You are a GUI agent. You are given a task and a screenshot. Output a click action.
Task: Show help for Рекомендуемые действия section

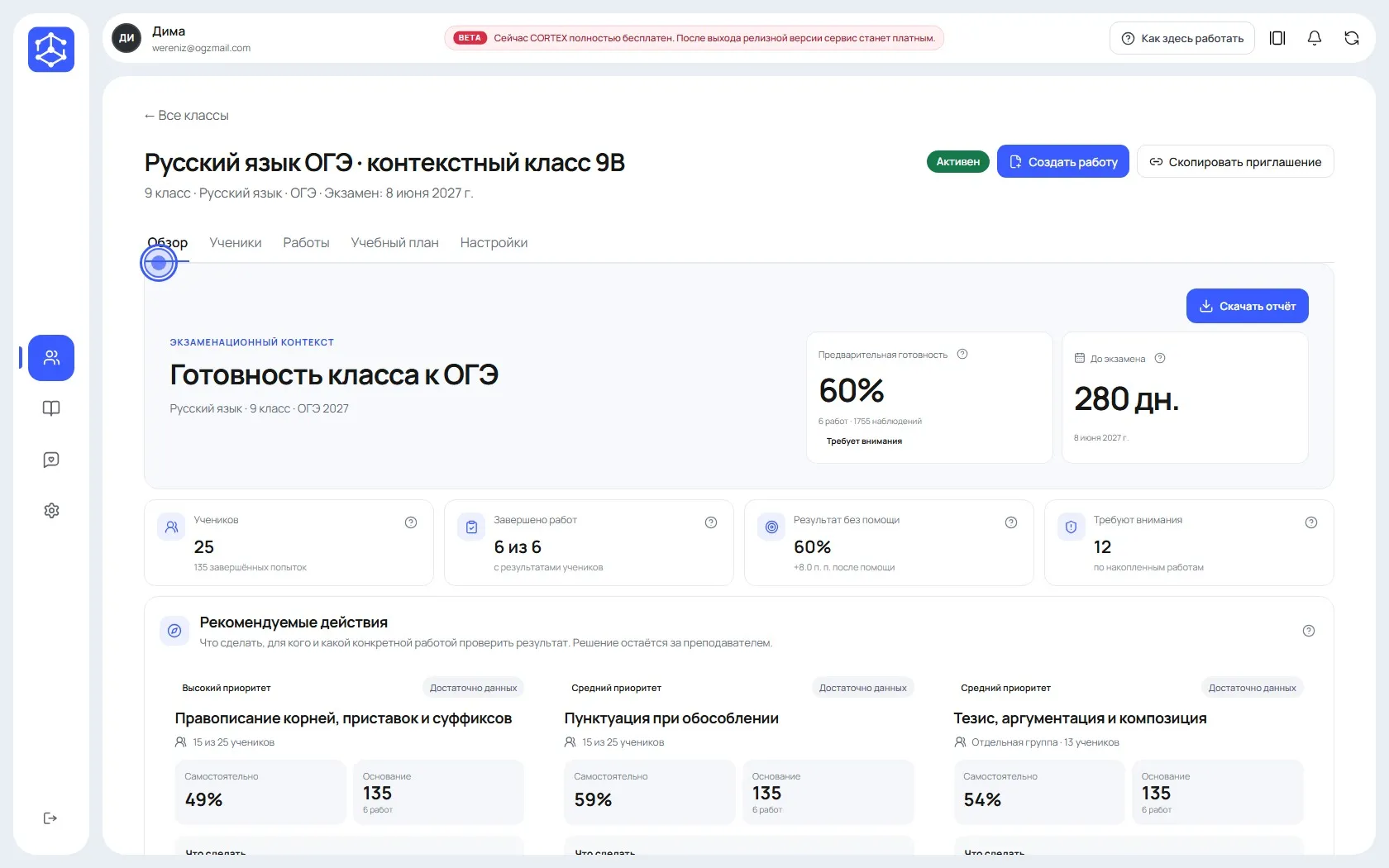[1309, 631]
